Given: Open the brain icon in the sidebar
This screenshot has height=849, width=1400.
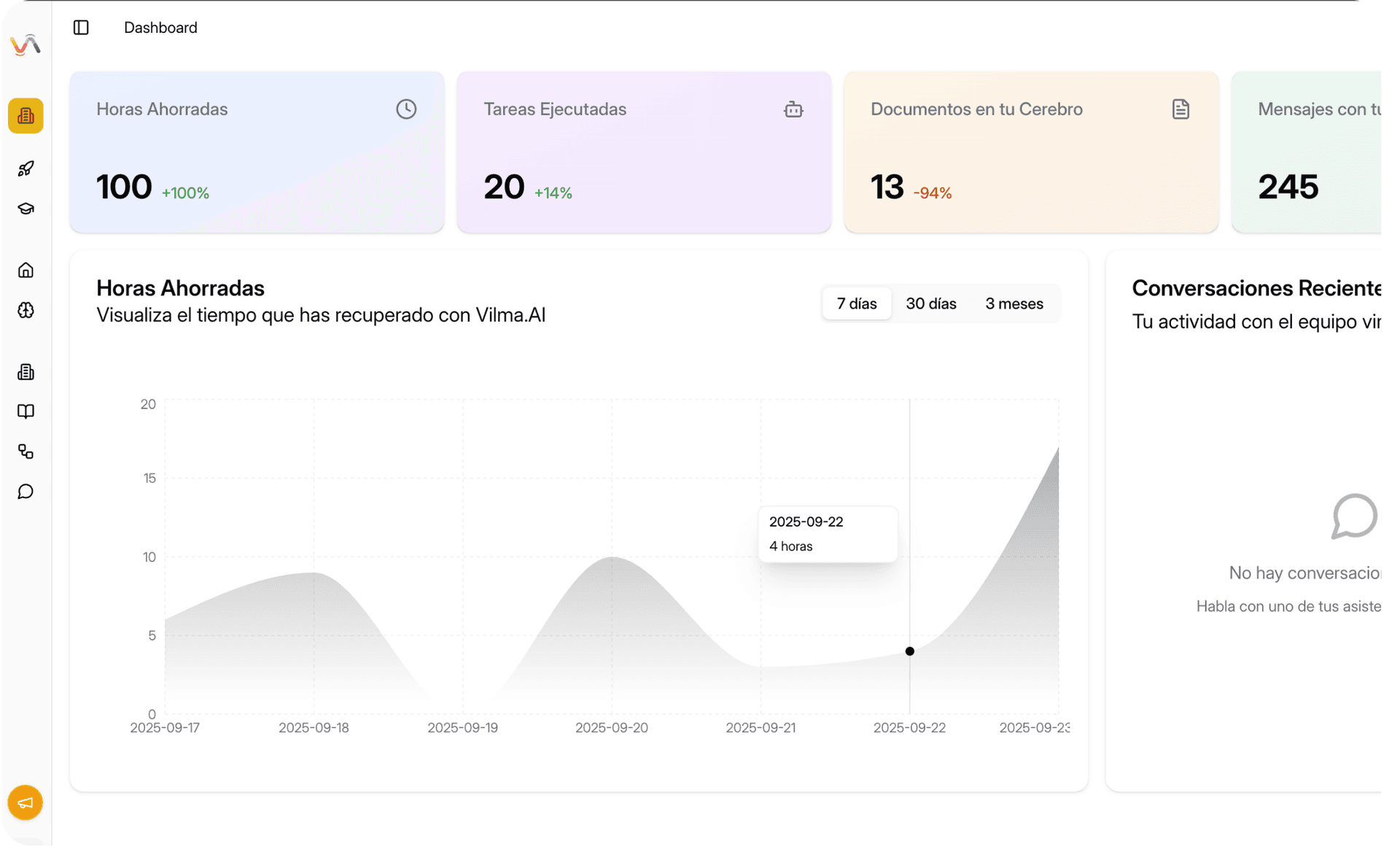Looking at the screenshot, I should click(x=26, y=311).
